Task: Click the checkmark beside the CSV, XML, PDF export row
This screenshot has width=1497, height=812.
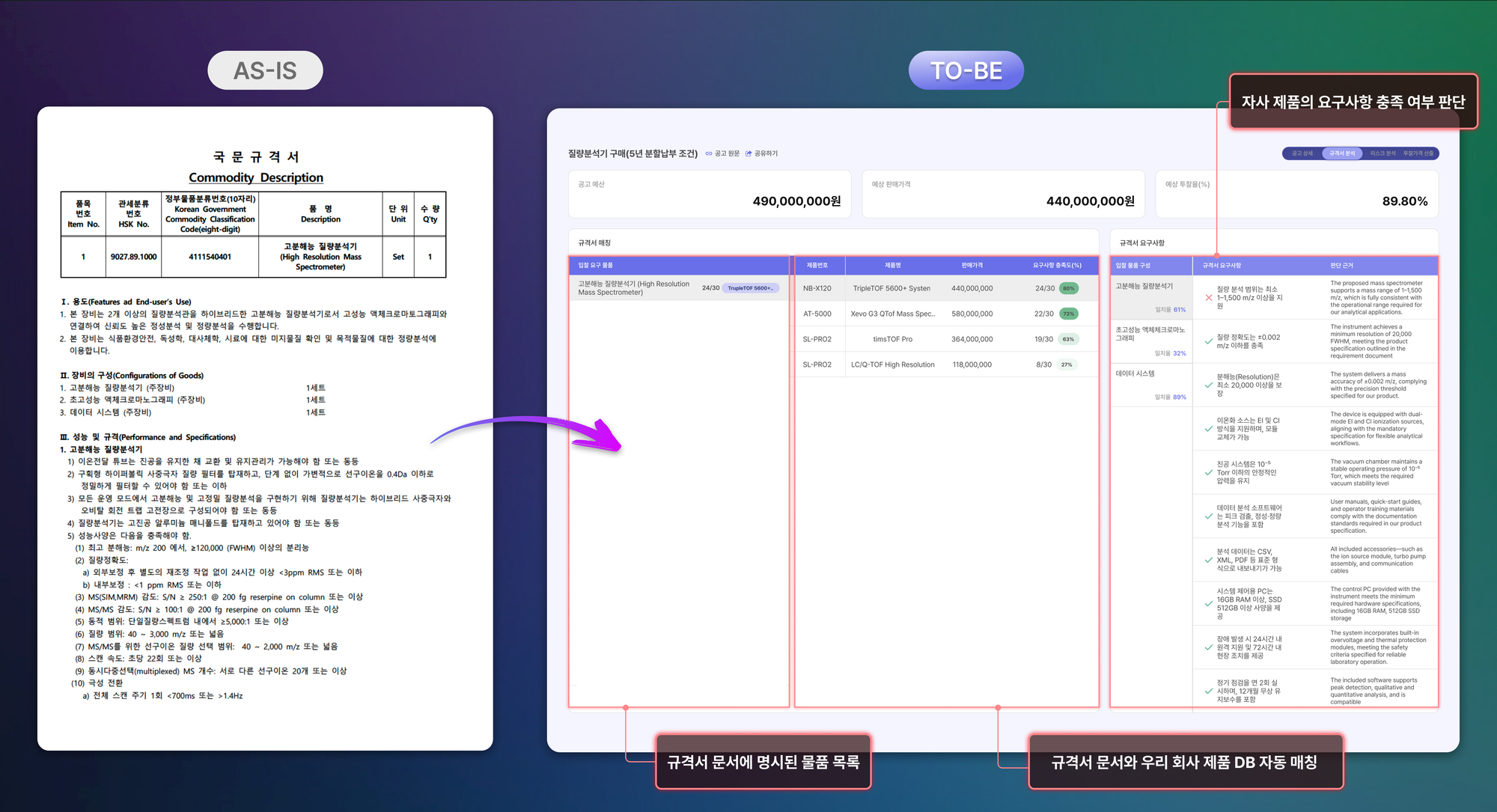Action: 1208,560
